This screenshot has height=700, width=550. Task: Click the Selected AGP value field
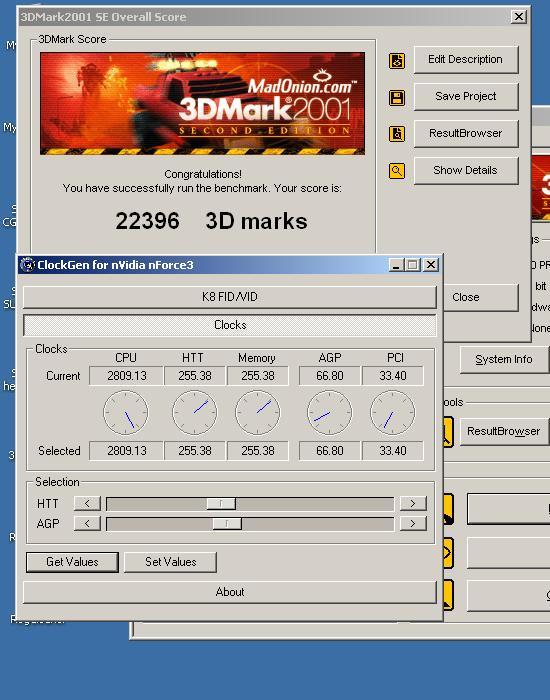329,451
